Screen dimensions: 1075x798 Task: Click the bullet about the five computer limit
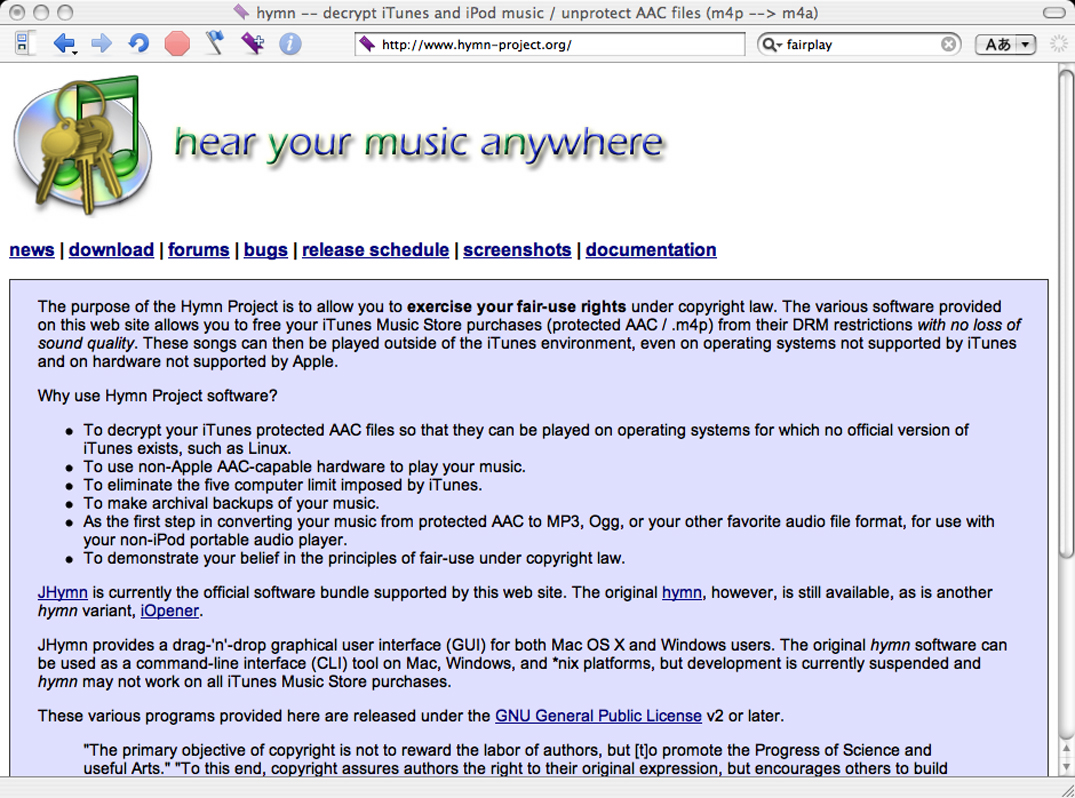(x=282, y=485)
